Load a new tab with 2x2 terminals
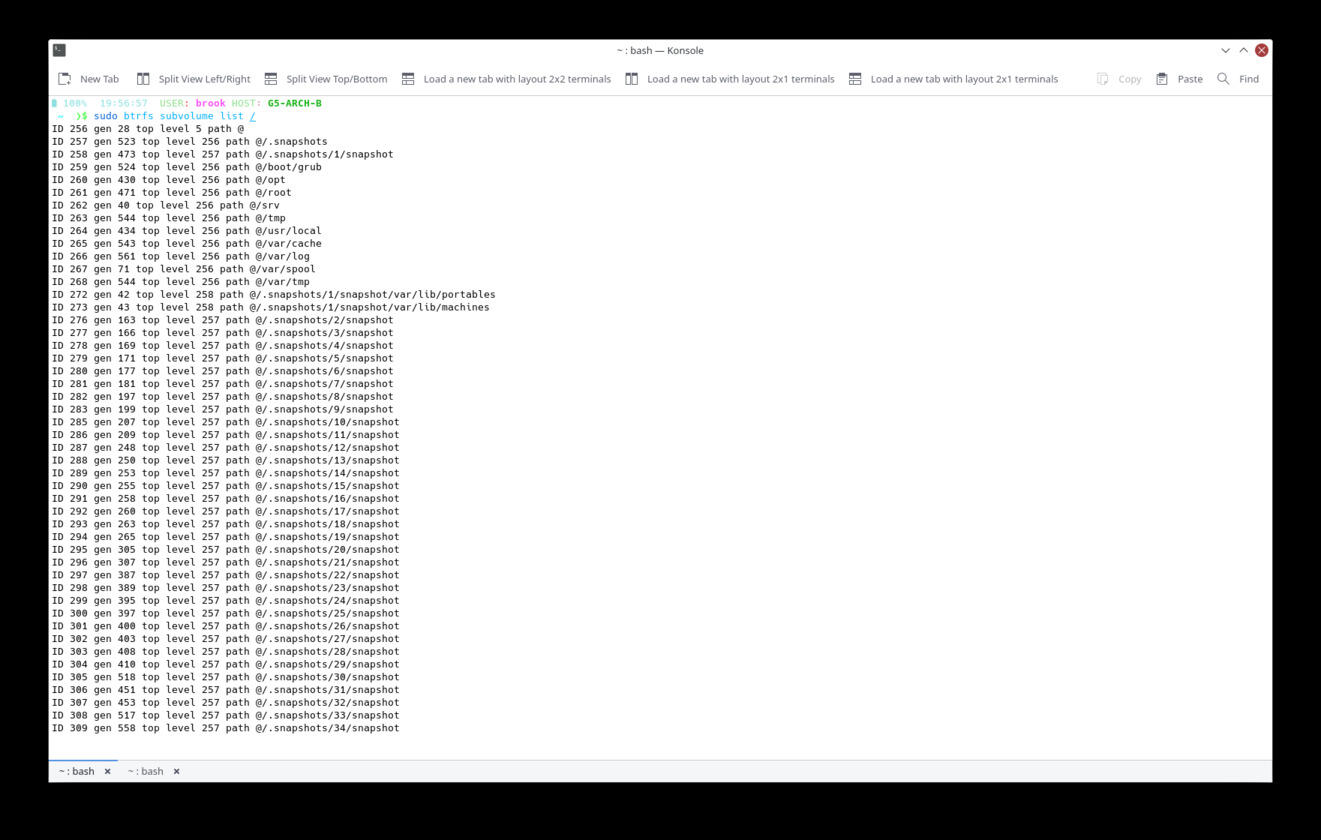Image resolution: width=1321 pixels, height=840 pixels. click(x=408, y=79)
